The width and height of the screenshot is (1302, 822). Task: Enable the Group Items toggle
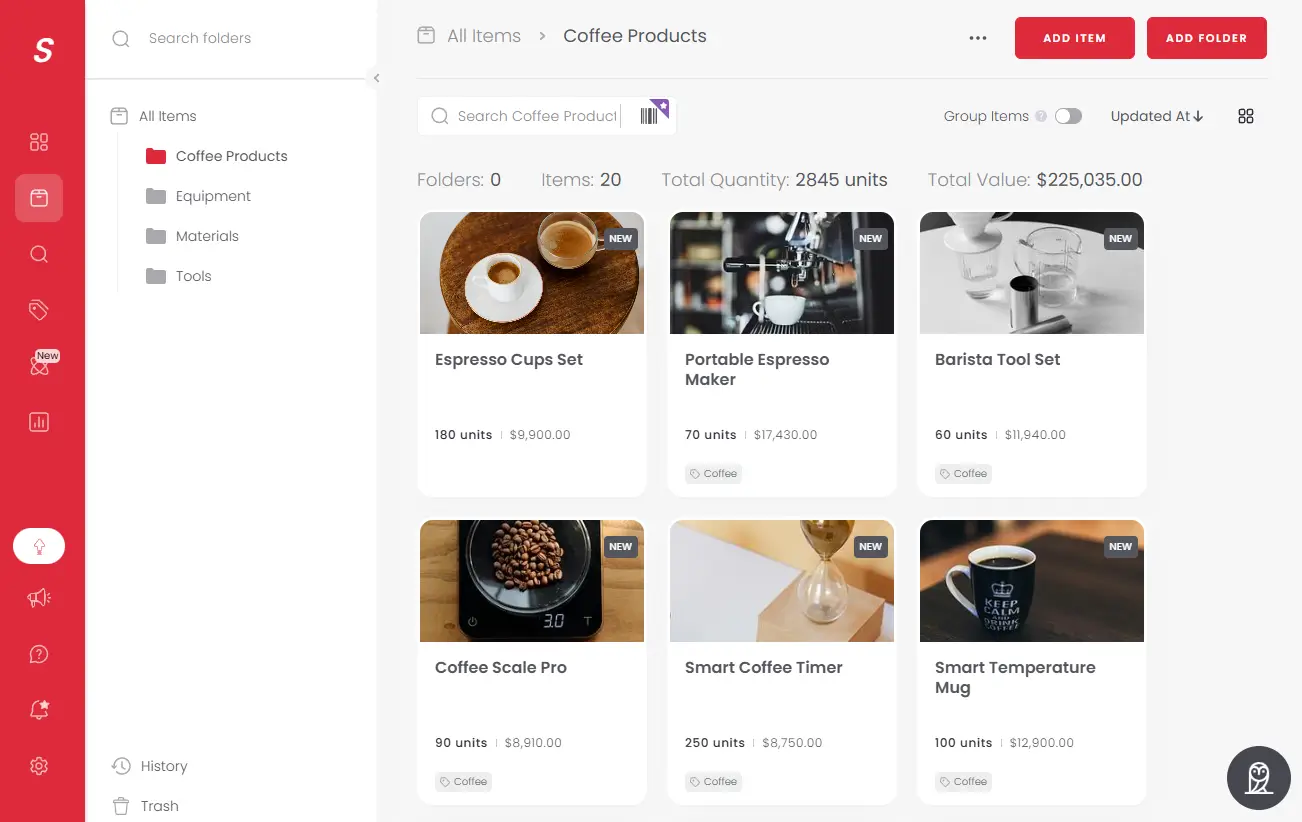pyautogui.click(x=1068, y=116)
